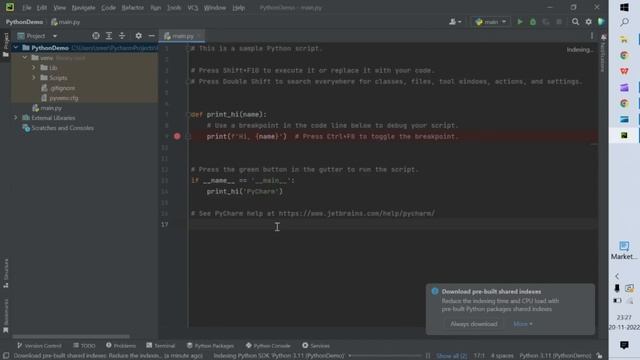Open JetBrains toolbox icon at top right

601,22
